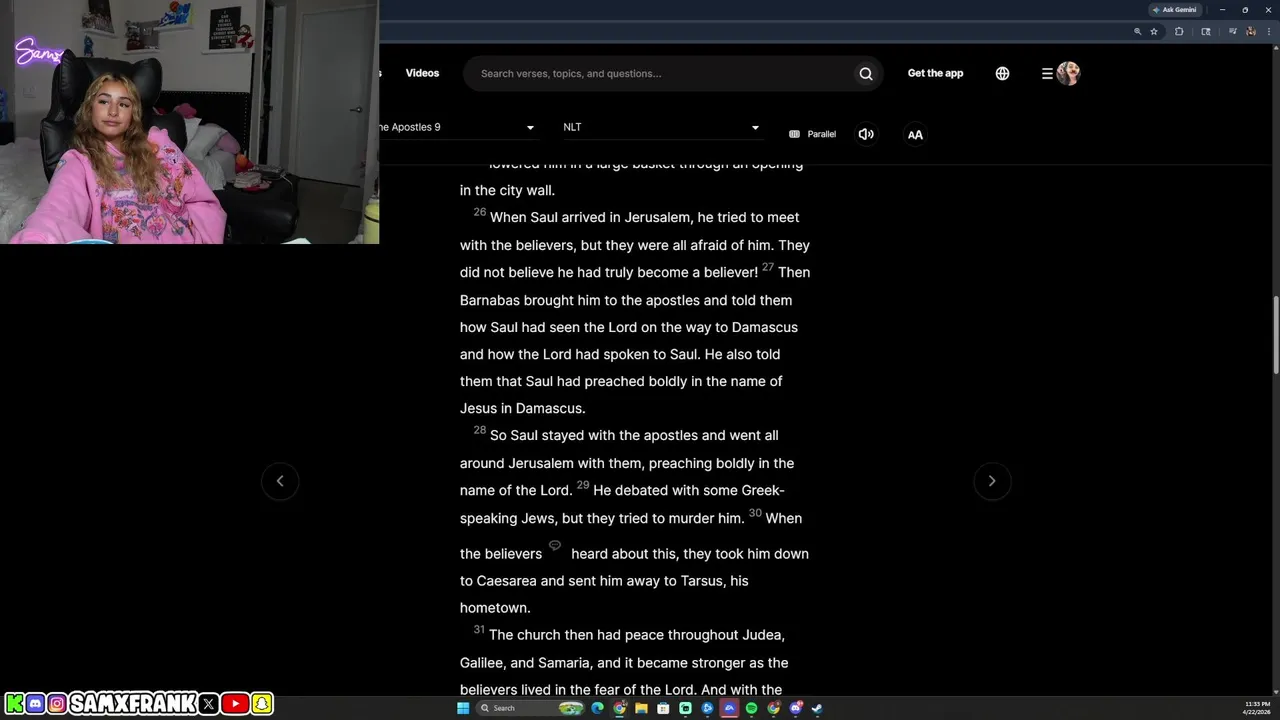Go to the previous chapter arrow
1280x720 pixels.
click(x=280, y=481)
